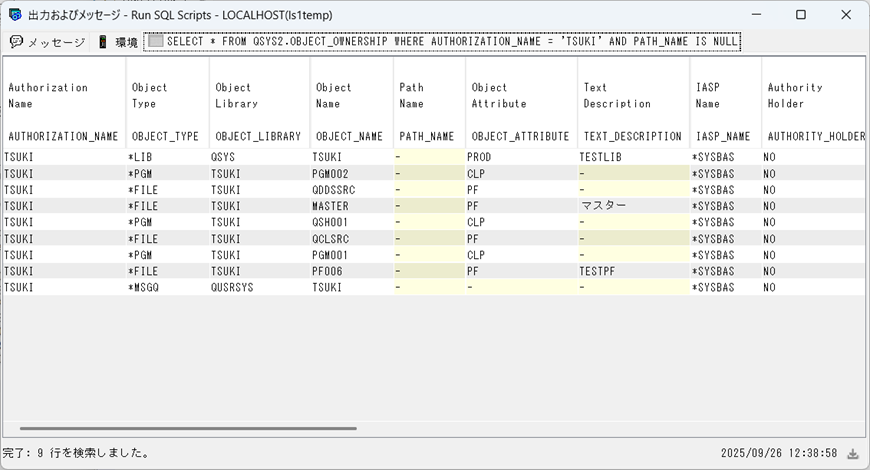The height and width of the screenshot is (470, 870).
Task: Click the horizontal scrollbar under the results
Action: coord(180,428)
